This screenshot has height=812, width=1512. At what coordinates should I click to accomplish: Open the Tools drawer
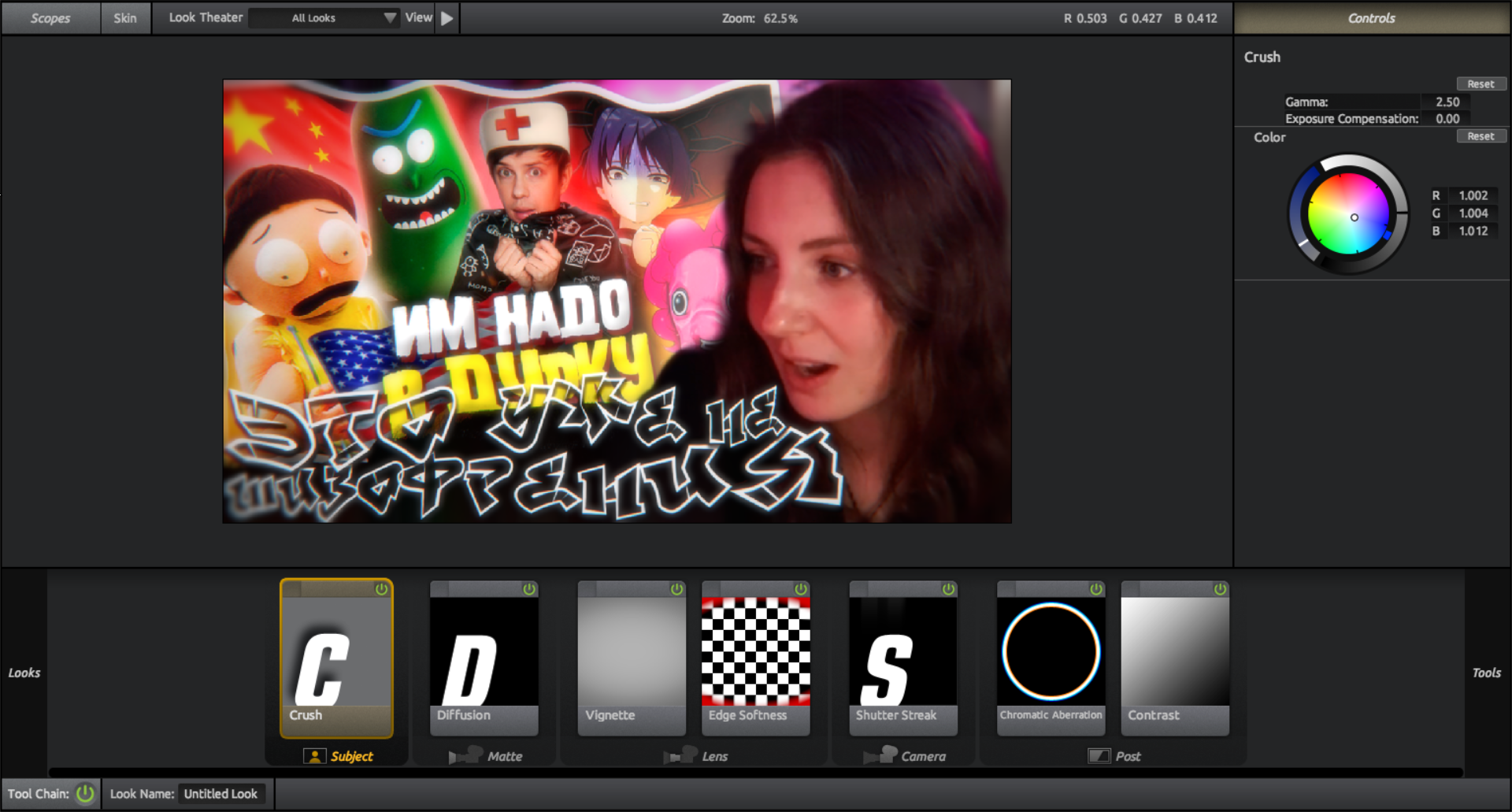pyautogui.click(x=1487, y=673)
